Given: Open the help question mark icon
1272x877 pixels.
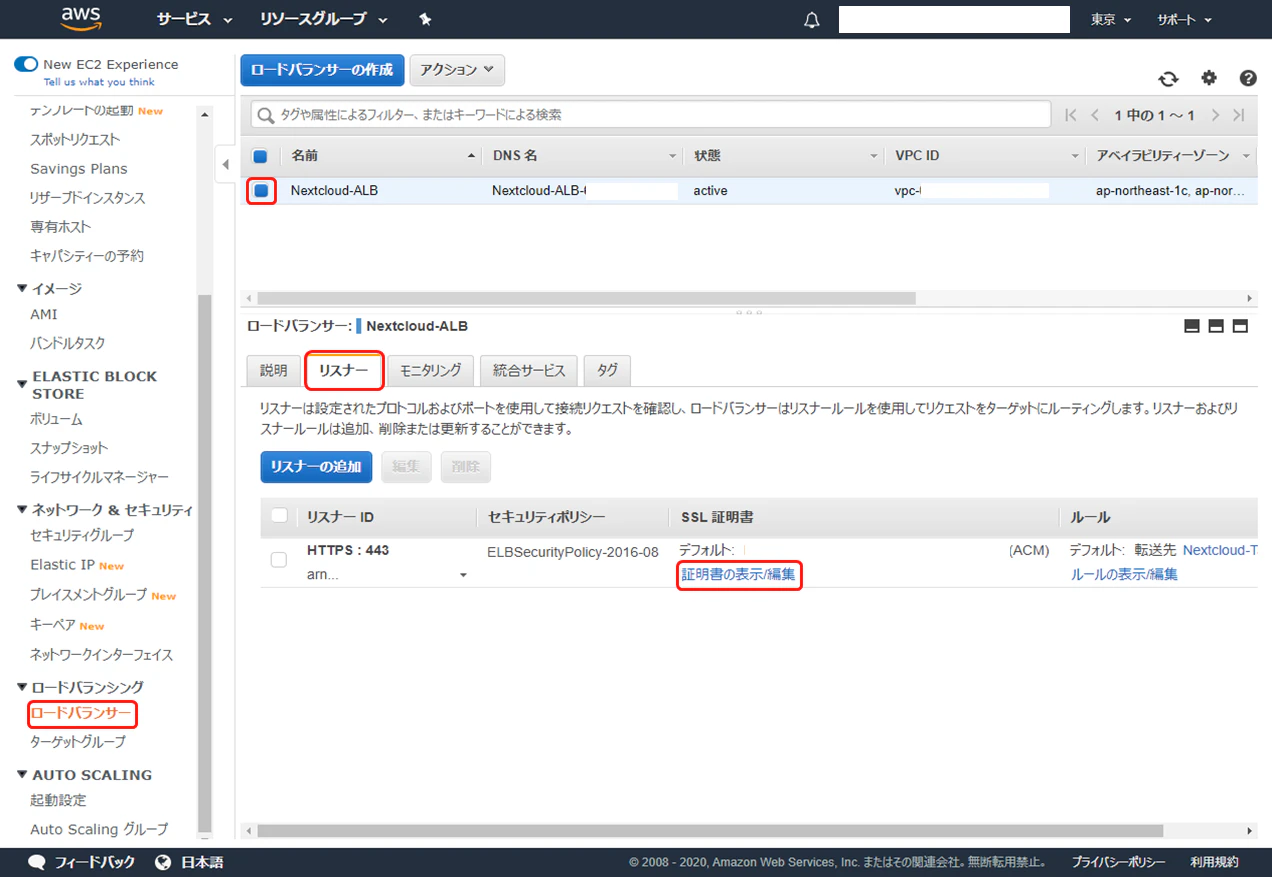Looking at the screenshot, I should (1248, 78).
